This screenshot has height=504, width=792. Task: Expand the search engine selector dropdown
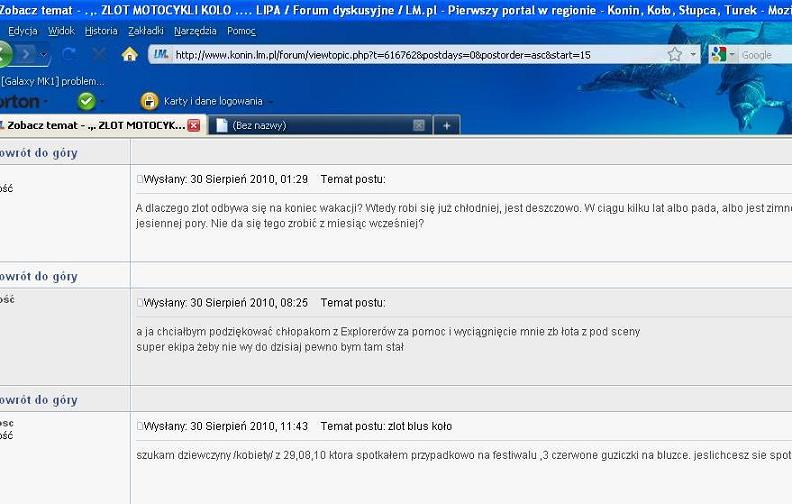732,54
